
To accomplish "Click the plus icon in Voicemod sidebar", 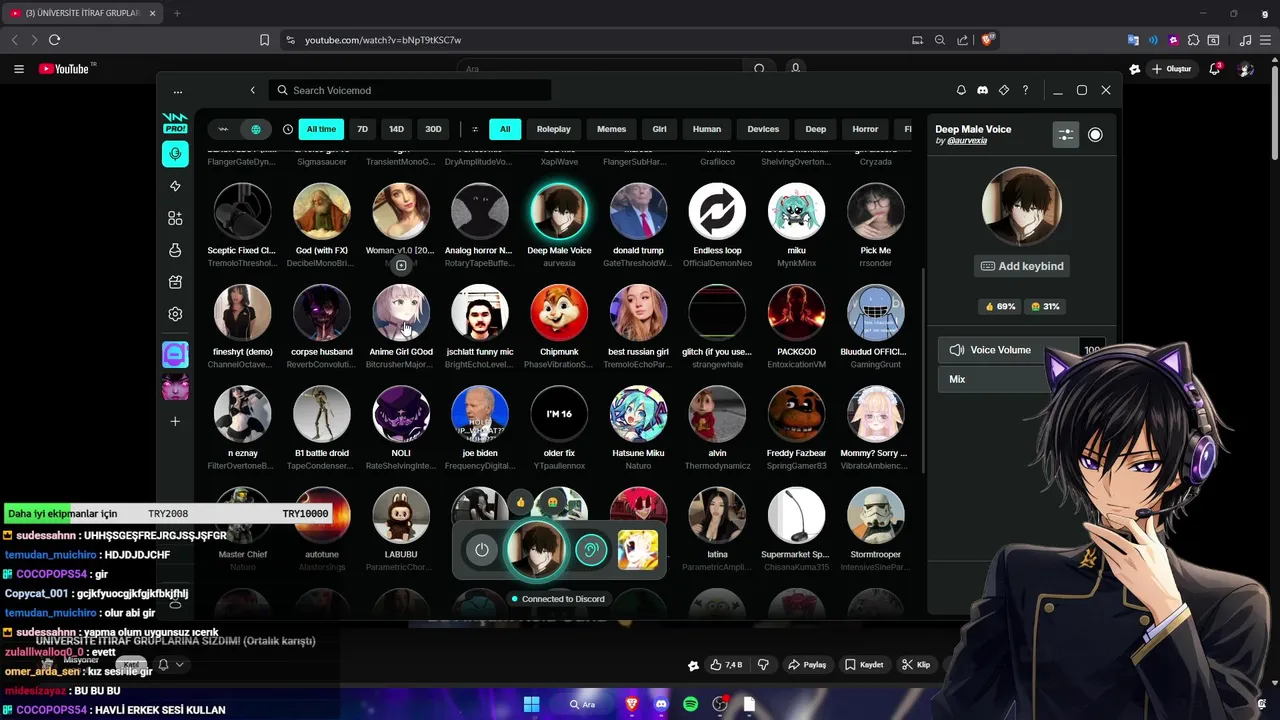I will coord(175,421).
